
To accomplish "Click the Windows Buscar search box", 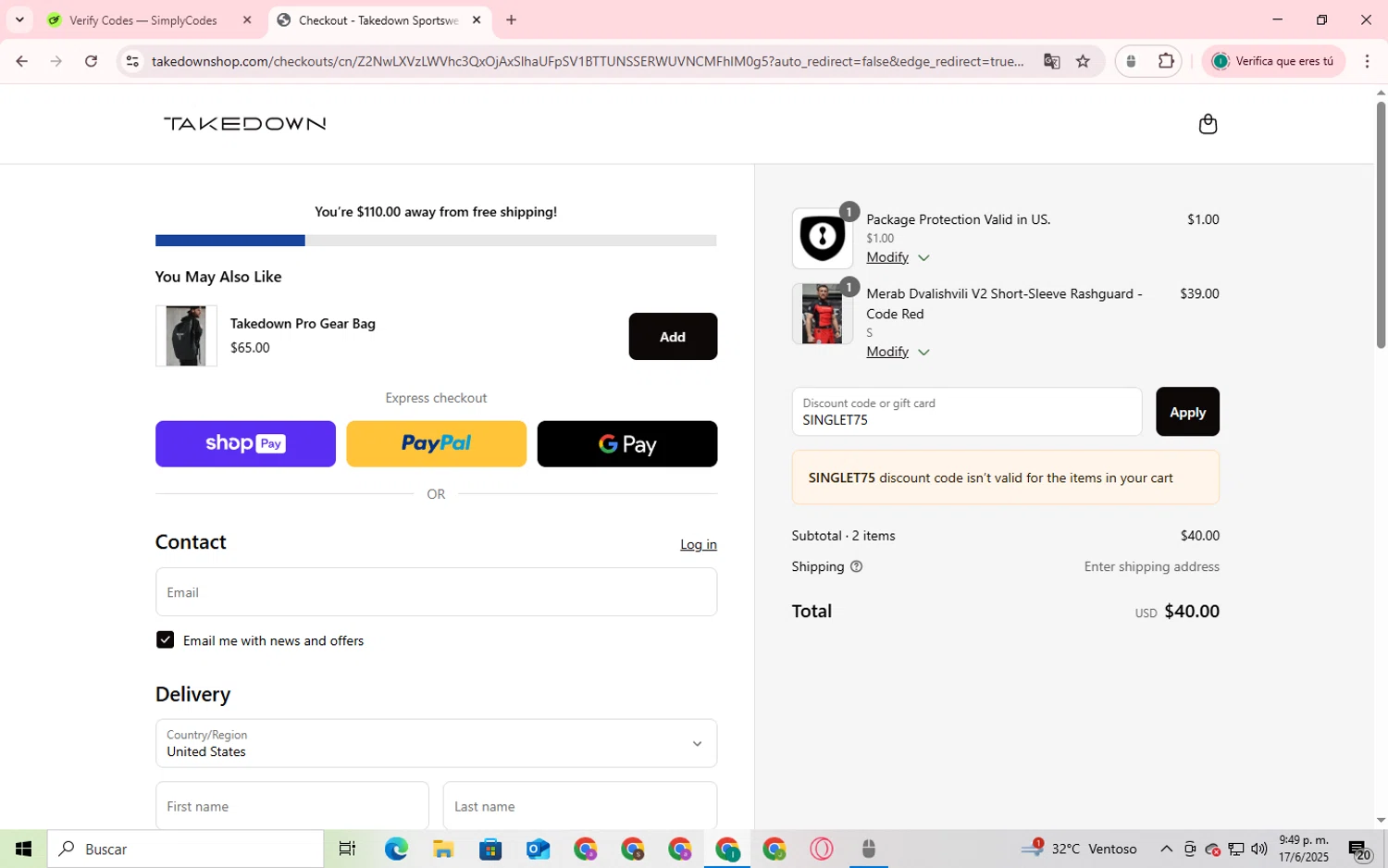I will (x=186, y=849).
